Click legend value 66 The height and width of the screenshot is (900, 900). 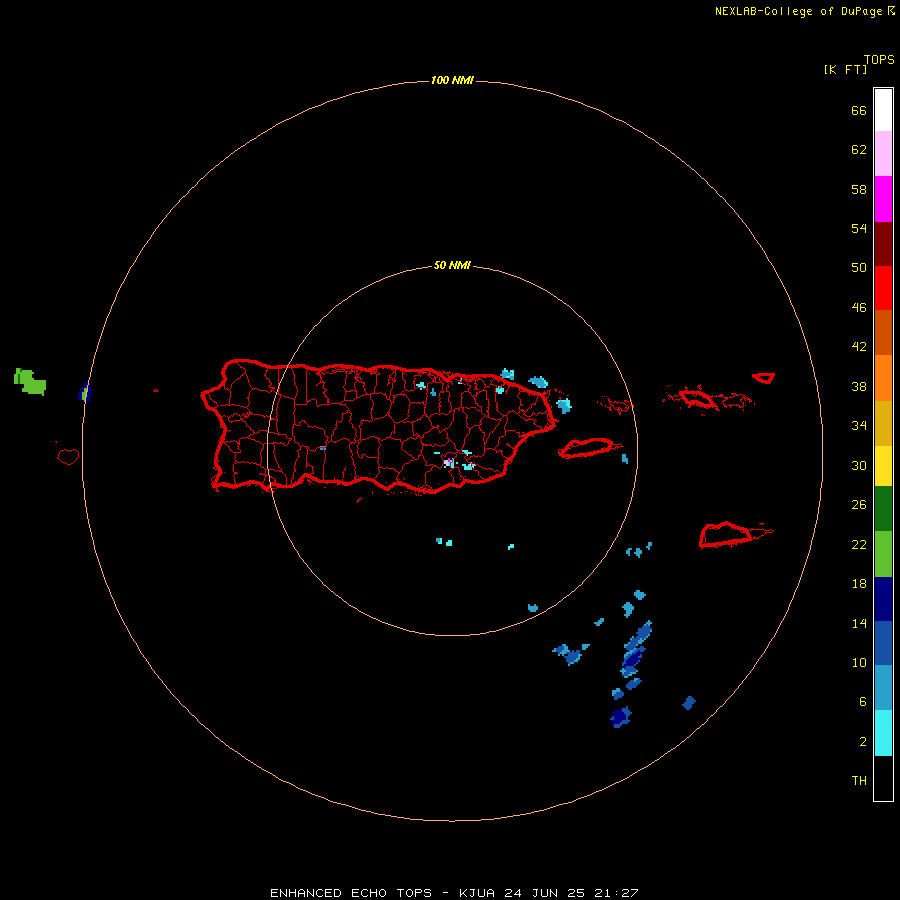(859, 110)
